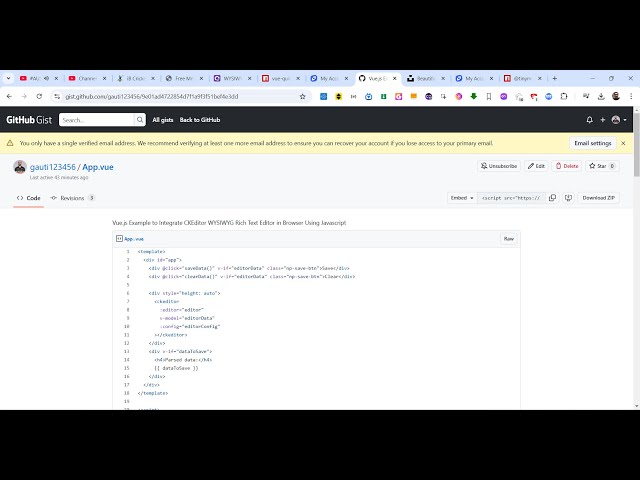View the Raw file content
This screenshot has height=480, width=640.
[x=508, y=239]
